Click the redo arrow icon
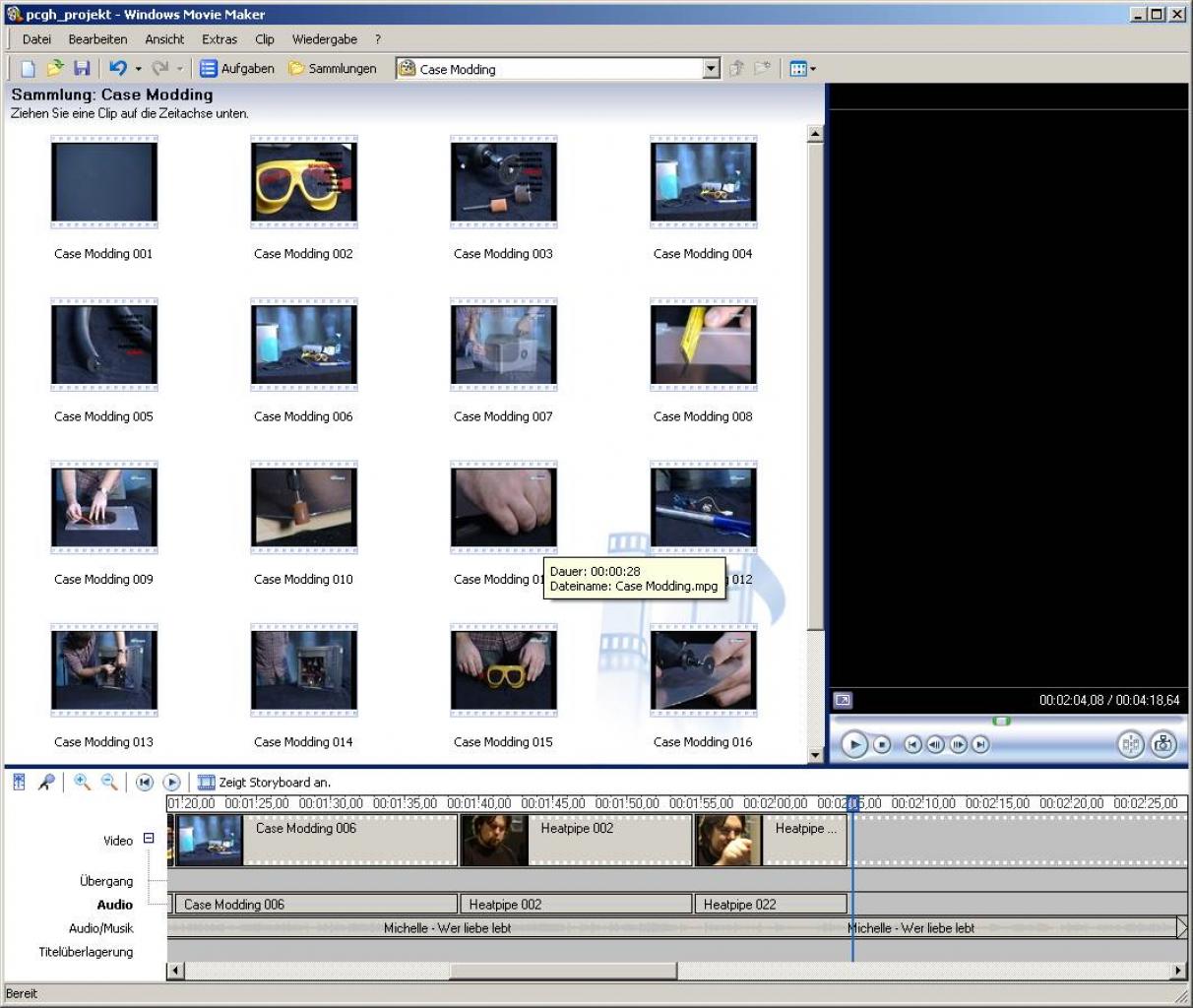The image size is (1193, 1008). pos(160,68)
